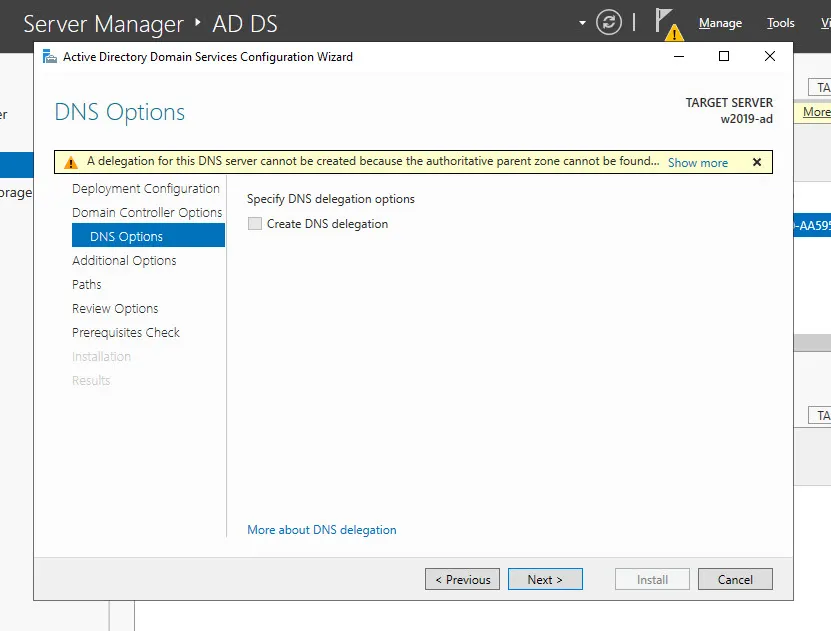Click the yellow warning triangle in banner
This screenshot has height=631, width=831.
pyautogui.click(x=70, y=162)
